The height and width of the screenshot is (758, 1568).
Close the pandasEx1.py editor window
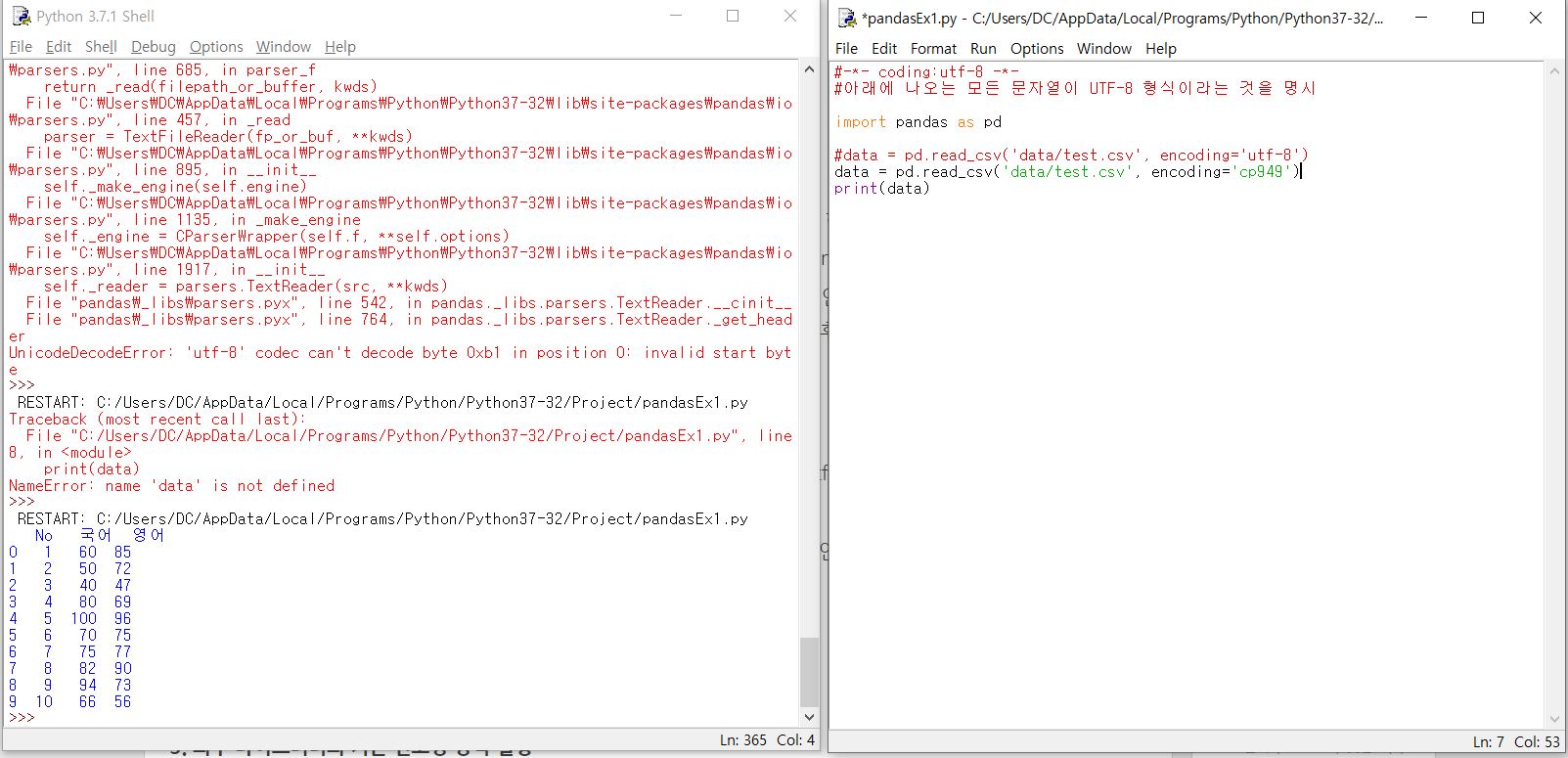point(1536,18)
